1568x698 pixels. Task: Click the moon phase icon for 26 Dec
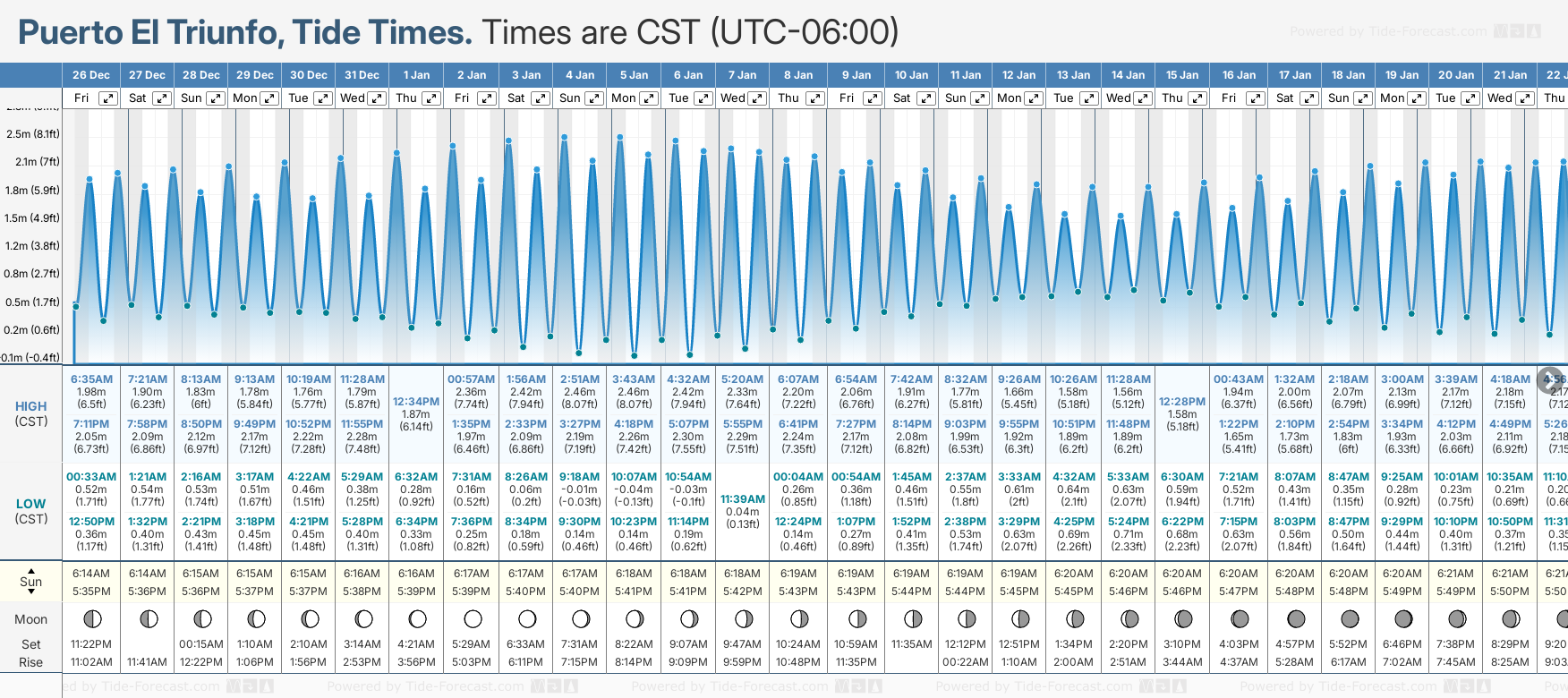[91, 618]
